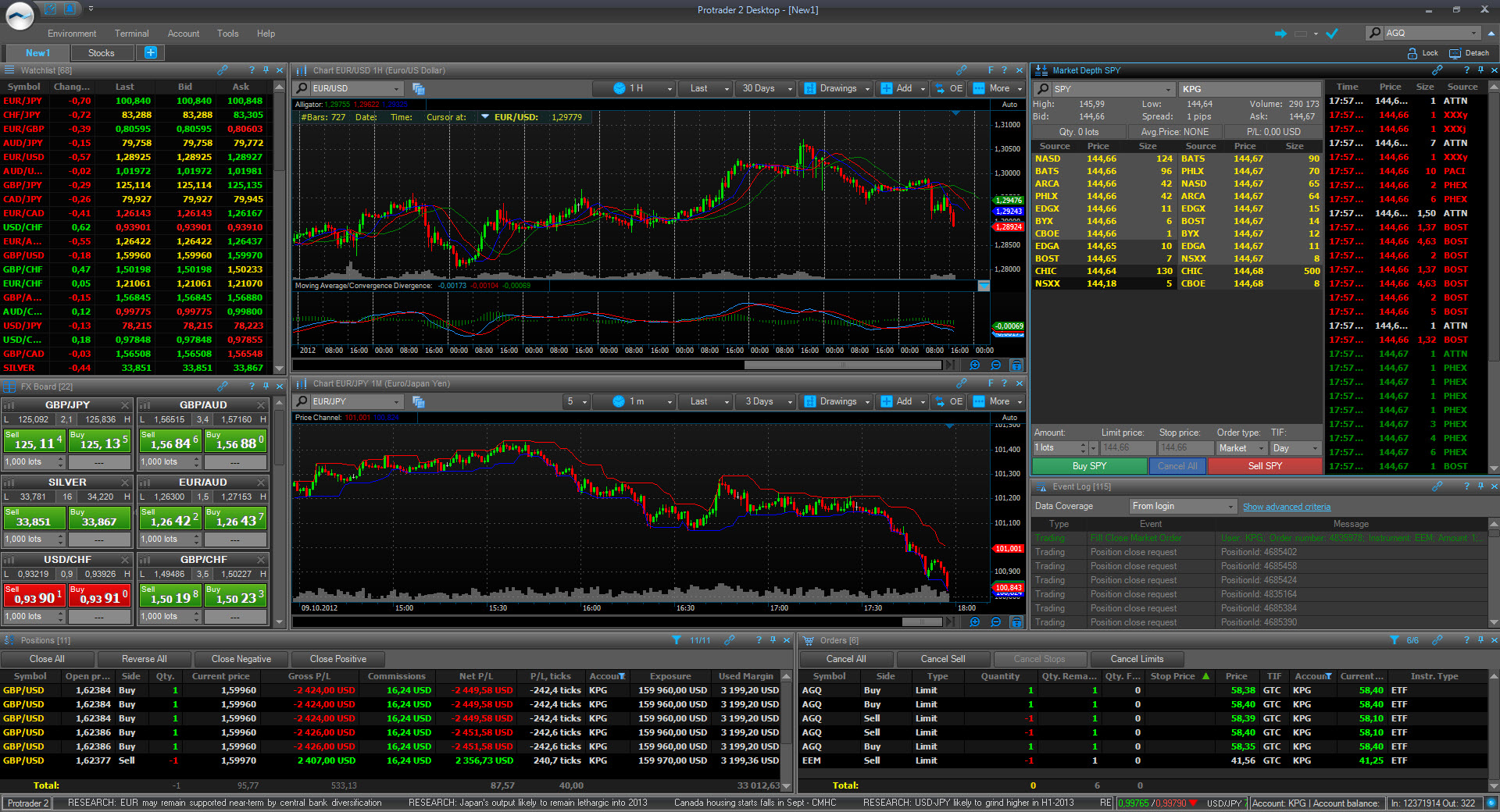Image resolution: width=1500 pixels, height=812 pixels.
Task: Click the link icon in the FX Board header
Action: [x=223, y=386]
